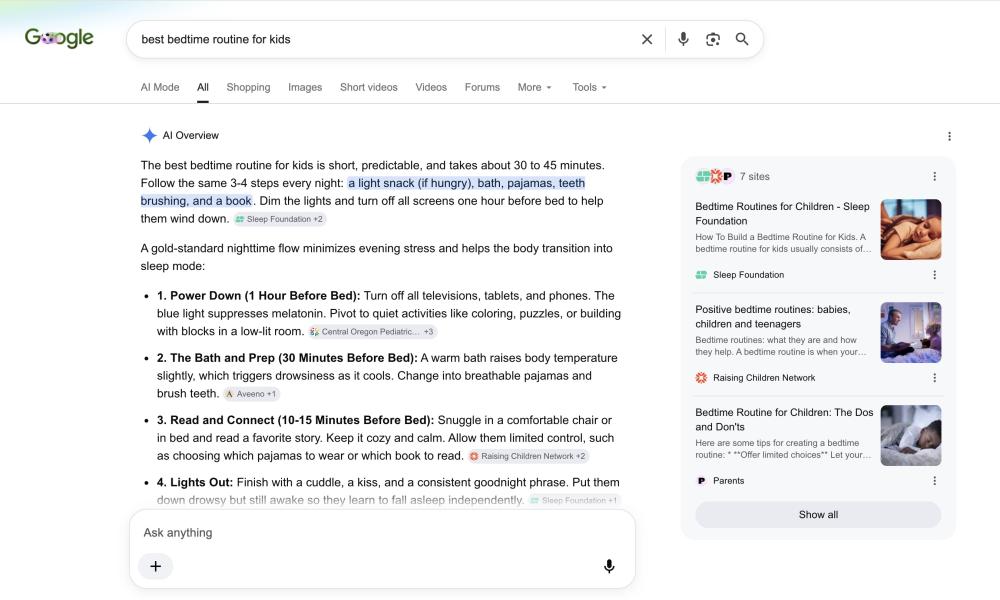The image size is (1000, 600).
Task: Open Sleep Foundation +1 citation chip
Action: 574,501
